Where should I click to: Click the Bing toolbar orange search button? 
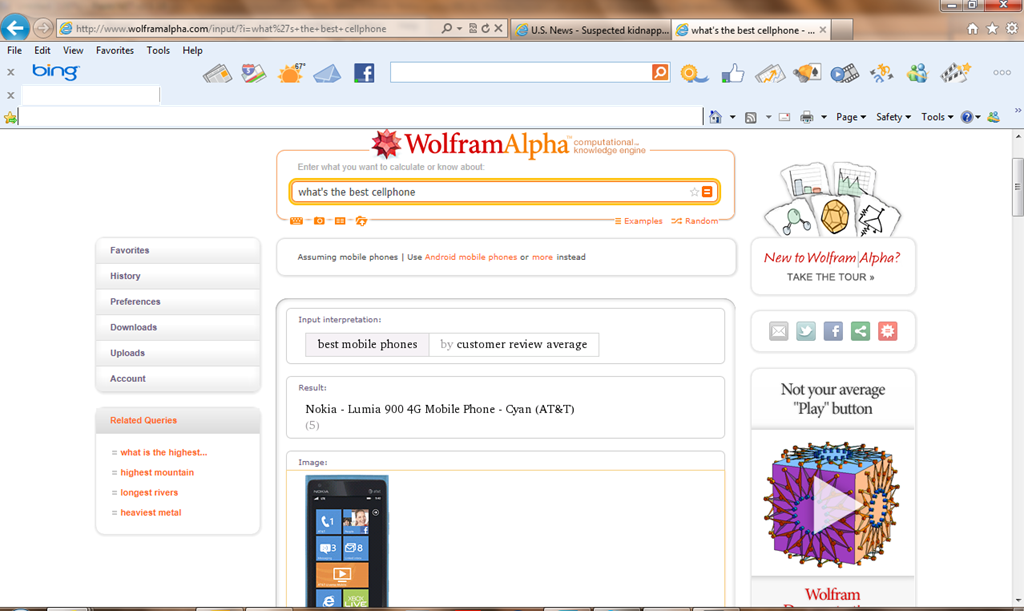(x=660, y=72)
